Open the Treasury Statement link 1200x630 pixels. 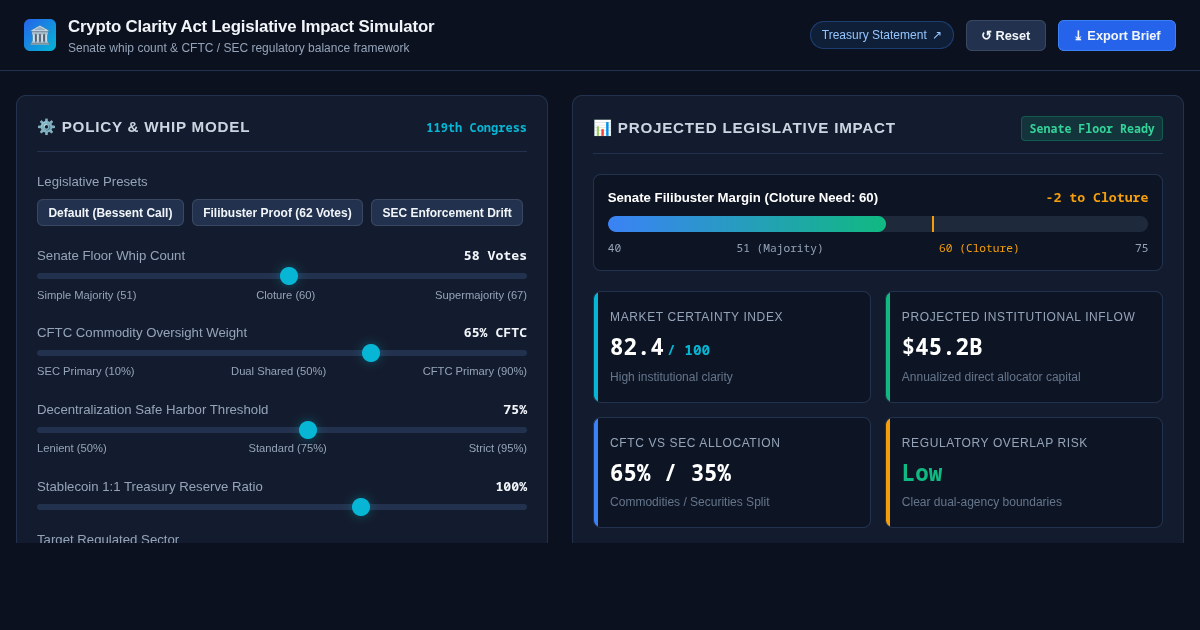pyautogui.click(x=882, y=35)
